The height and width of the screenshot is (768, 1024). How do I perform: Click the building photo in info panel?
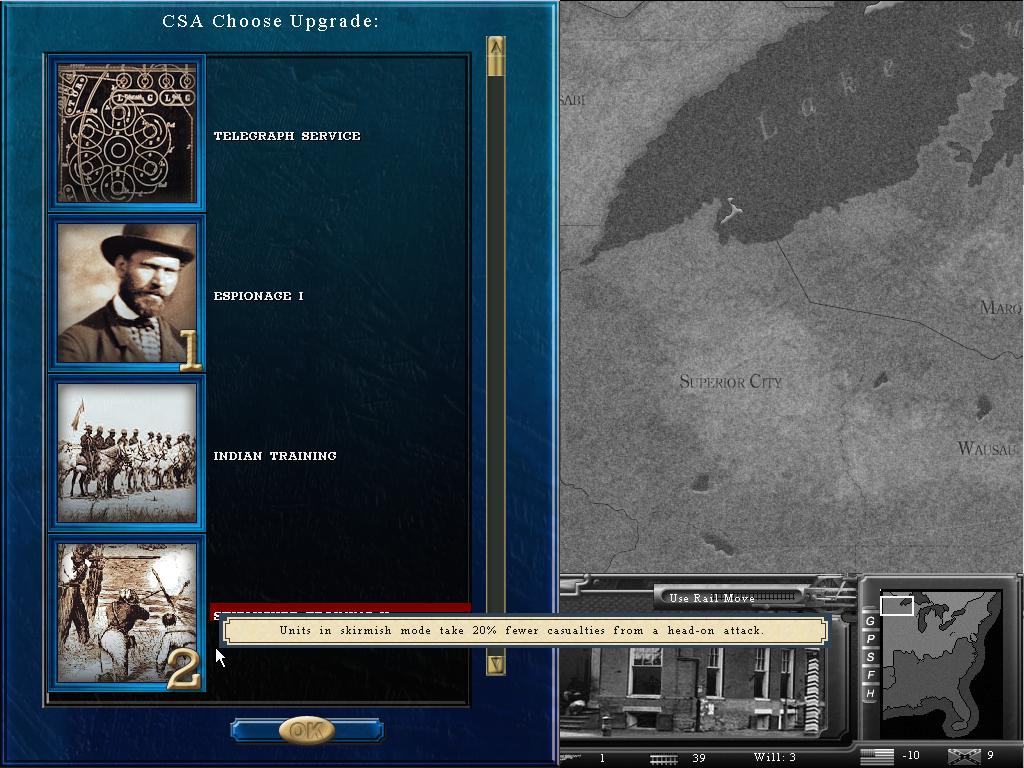click(692, 690)
